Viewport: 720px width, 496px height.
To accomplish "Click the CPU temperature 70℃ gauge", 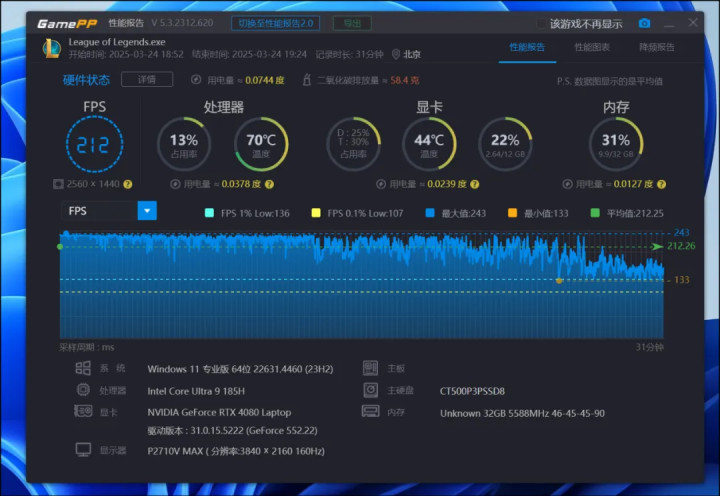I will [x=261, y=144].
